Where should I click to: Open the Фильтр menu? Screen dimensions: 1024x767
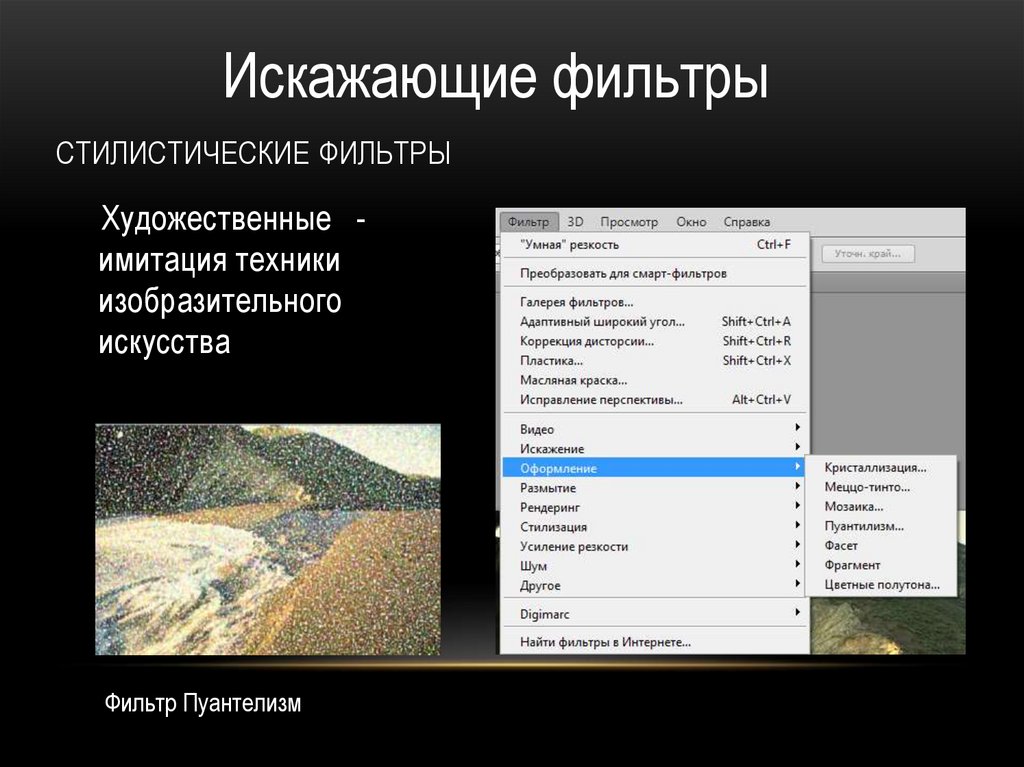[x=528, y=222]
